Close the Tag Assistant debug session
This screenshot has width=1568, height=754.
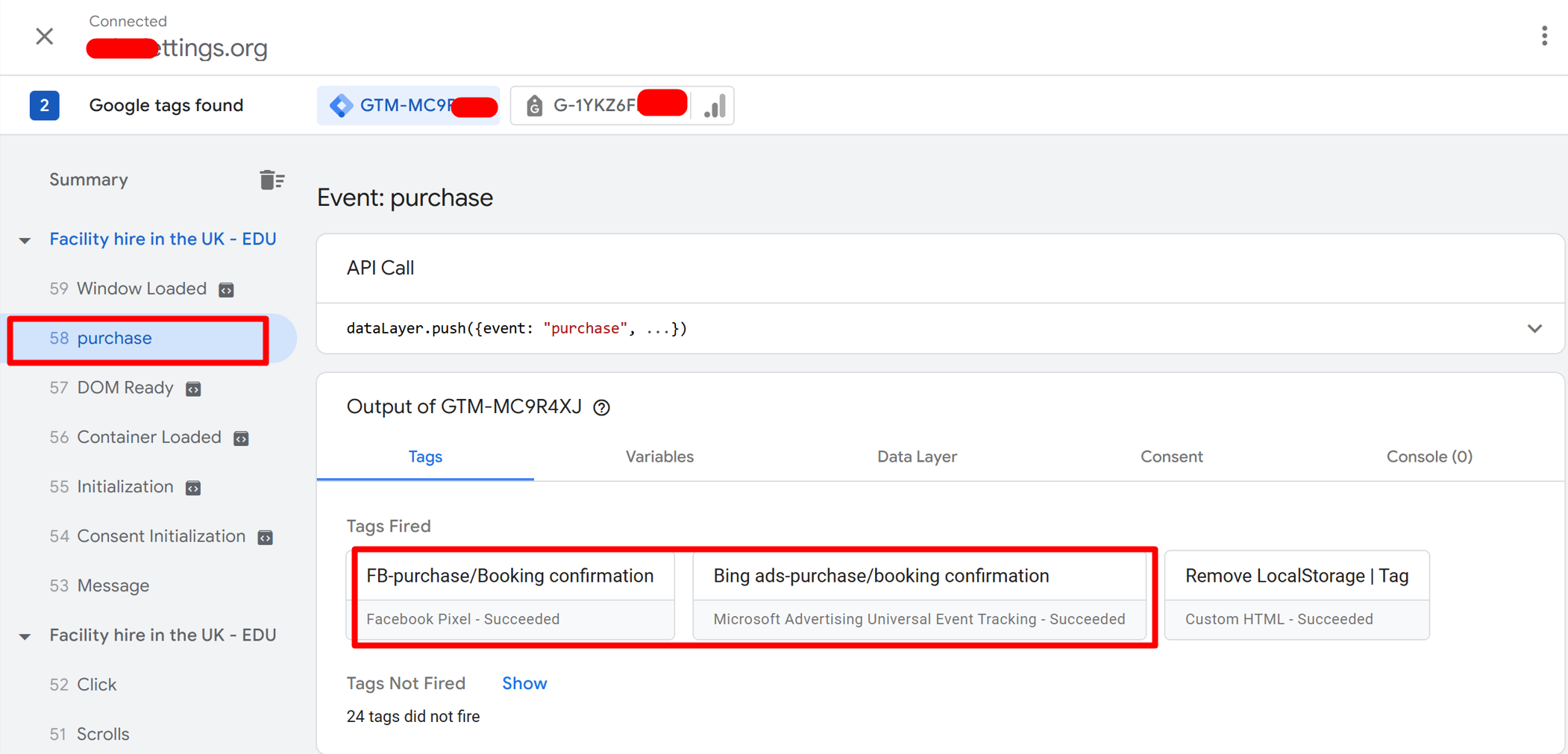point(44,36)
